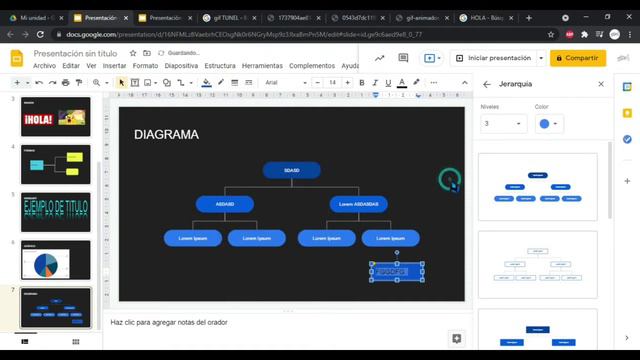Click the Google Slides home logo
The height and width of the screenshot is (360, 640).
(x=17, y=58)
